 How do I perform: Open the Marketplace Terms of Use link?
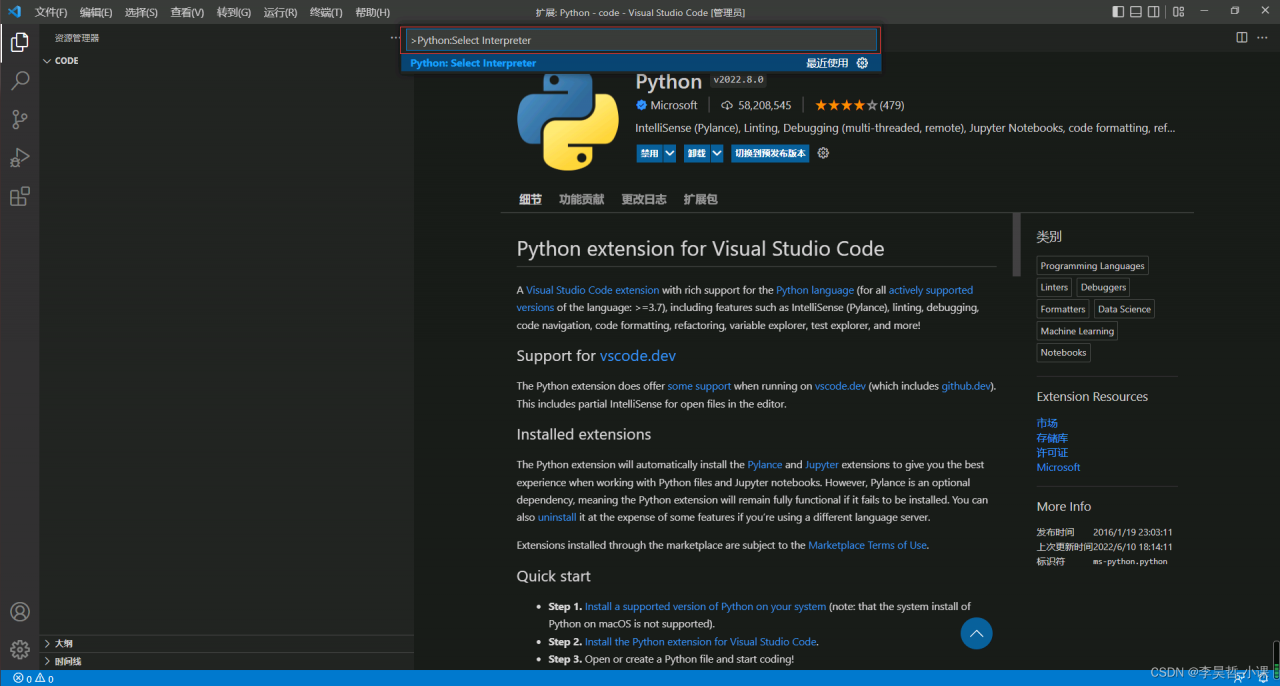coord(867,545)
